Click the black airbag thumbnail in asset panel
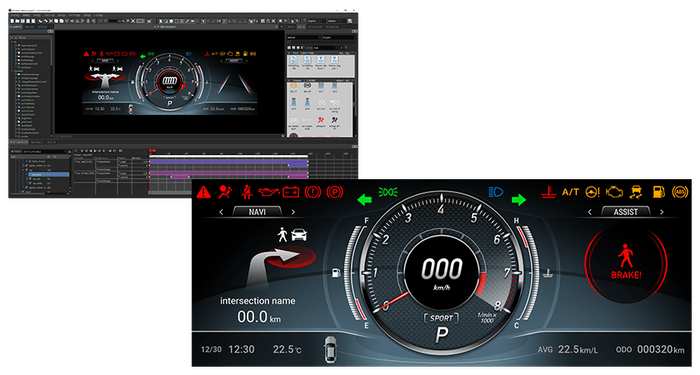This screenshot has height=375, width=700. [x=334, y=120]
